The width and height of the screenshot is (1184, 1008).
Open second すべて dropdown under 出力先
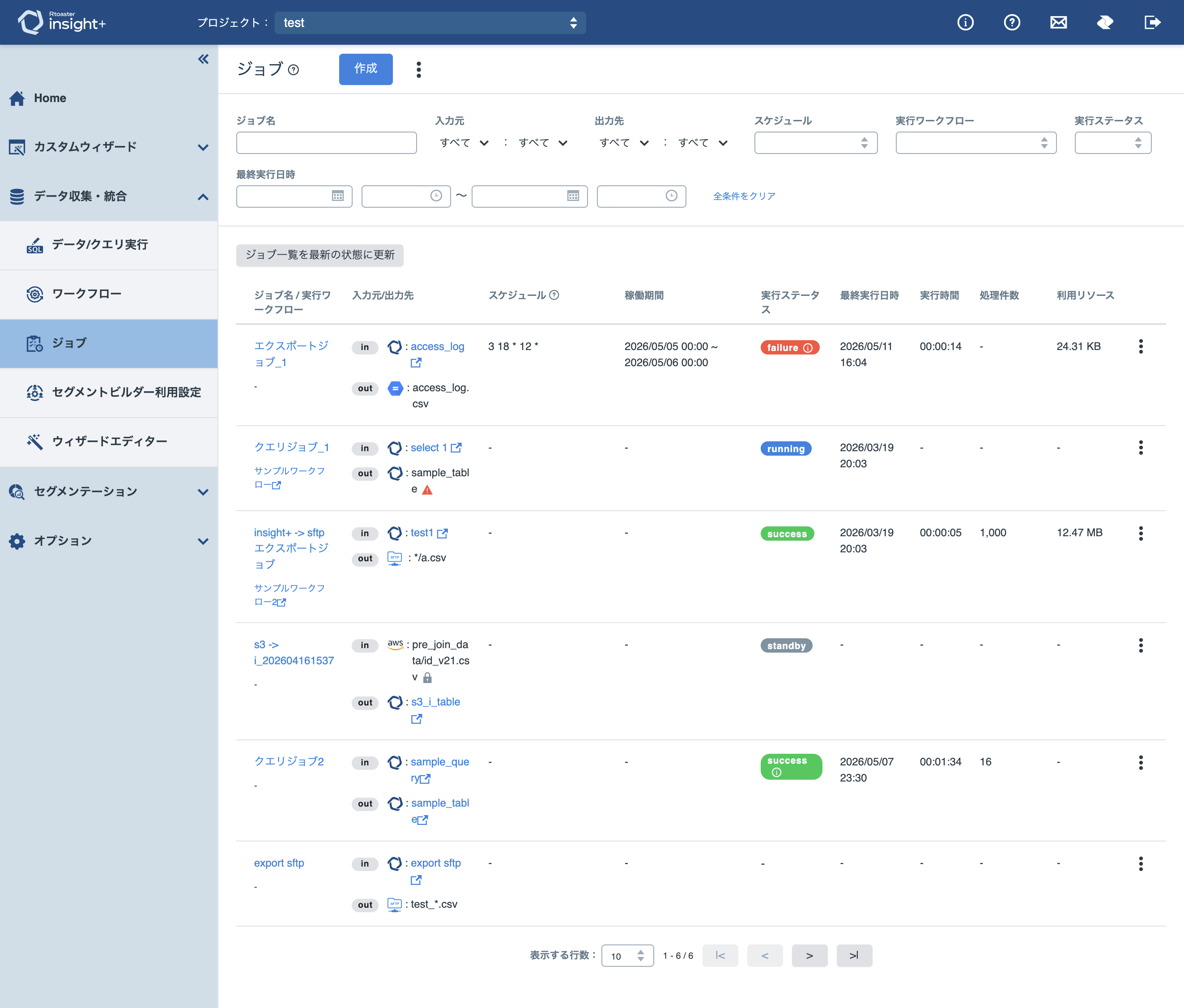pyautogui.click(x=703, y=143)
